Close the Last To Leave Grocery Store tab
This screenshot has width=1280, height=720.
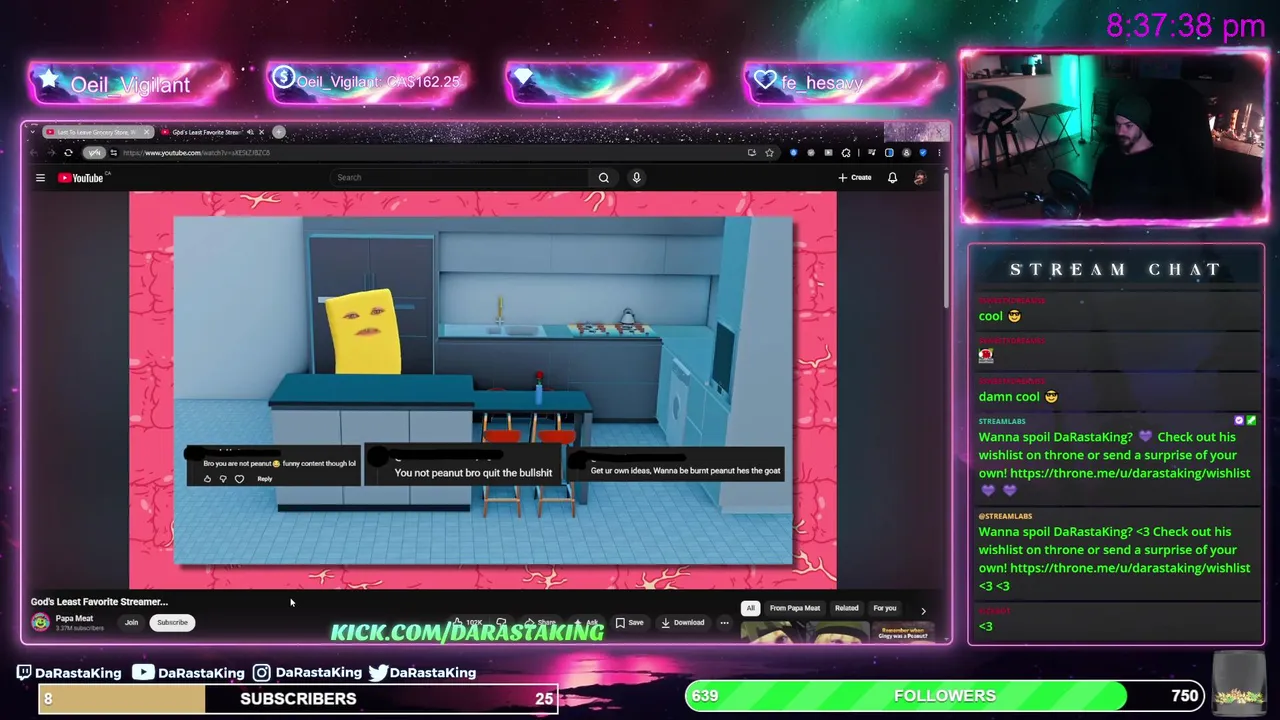coord(147,132)
